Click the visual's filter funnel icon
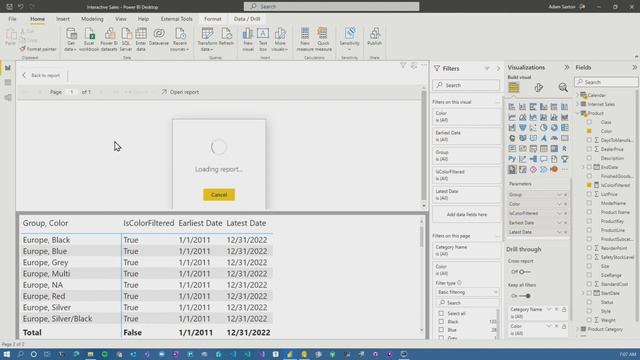Viewport: 640px width, 360px height. pyautogui.click(x=403, y=65)
